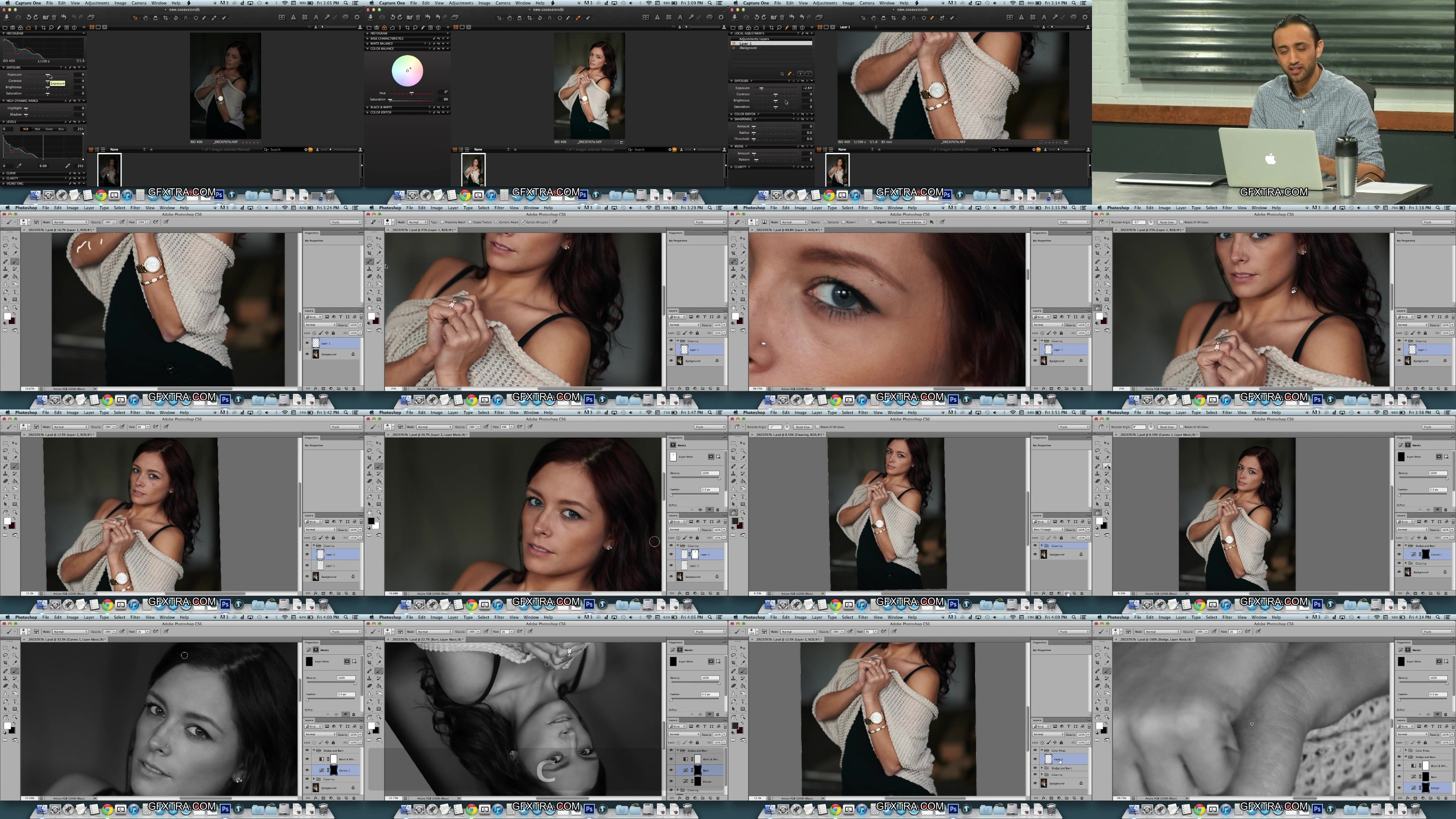3:14 PM frame: untick the Background layer checkbox
1456x819 pixels.
(733, 48)
